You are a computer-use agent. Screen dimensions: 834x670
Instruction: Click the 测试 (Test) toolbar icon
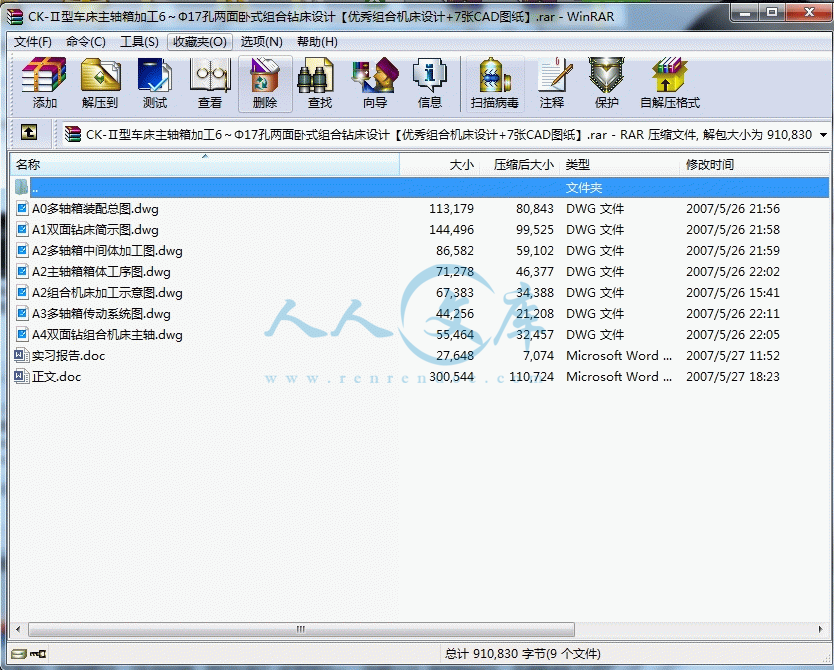[x=155, y=83]
